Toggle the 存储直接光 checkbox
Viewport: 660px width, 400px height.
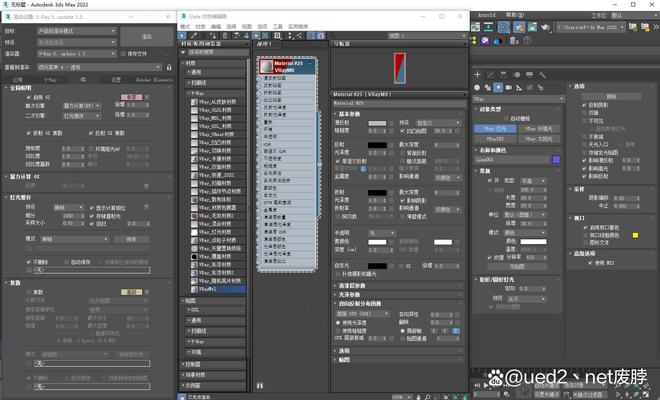point(92,216)
